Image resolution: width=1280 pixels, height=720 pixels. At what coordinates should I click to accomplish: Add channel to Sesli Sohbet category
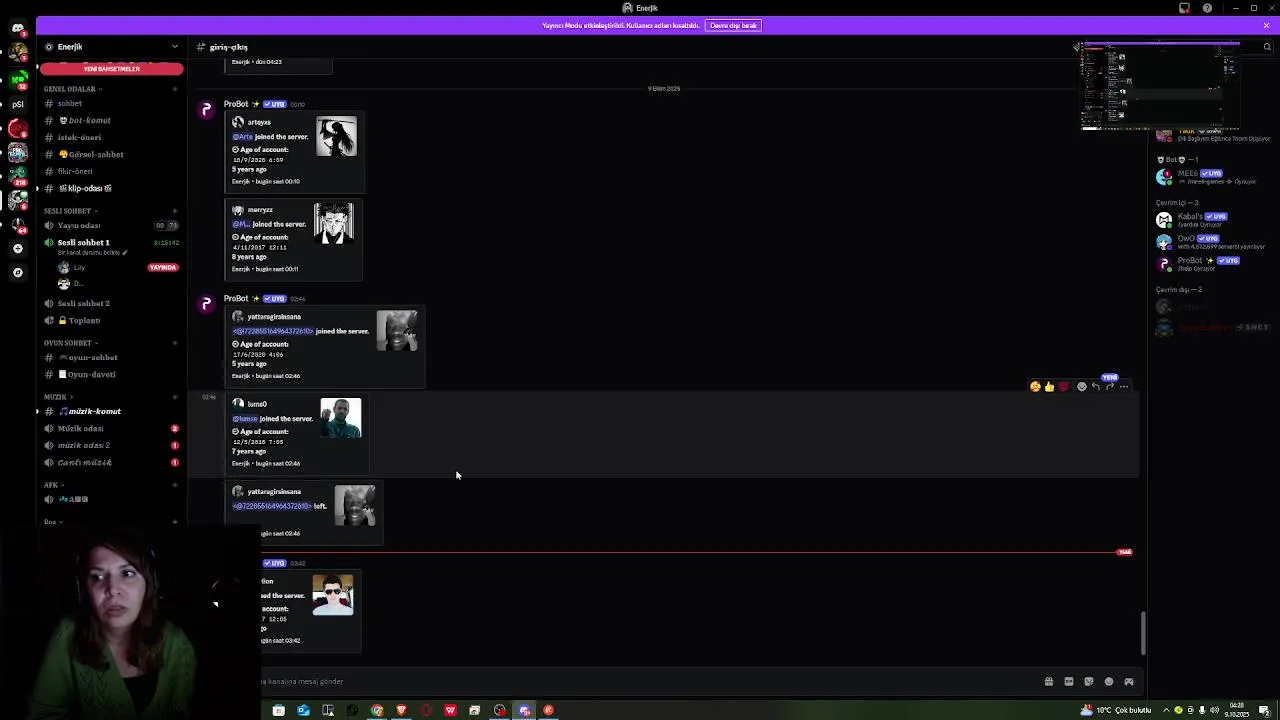point(174,211)
